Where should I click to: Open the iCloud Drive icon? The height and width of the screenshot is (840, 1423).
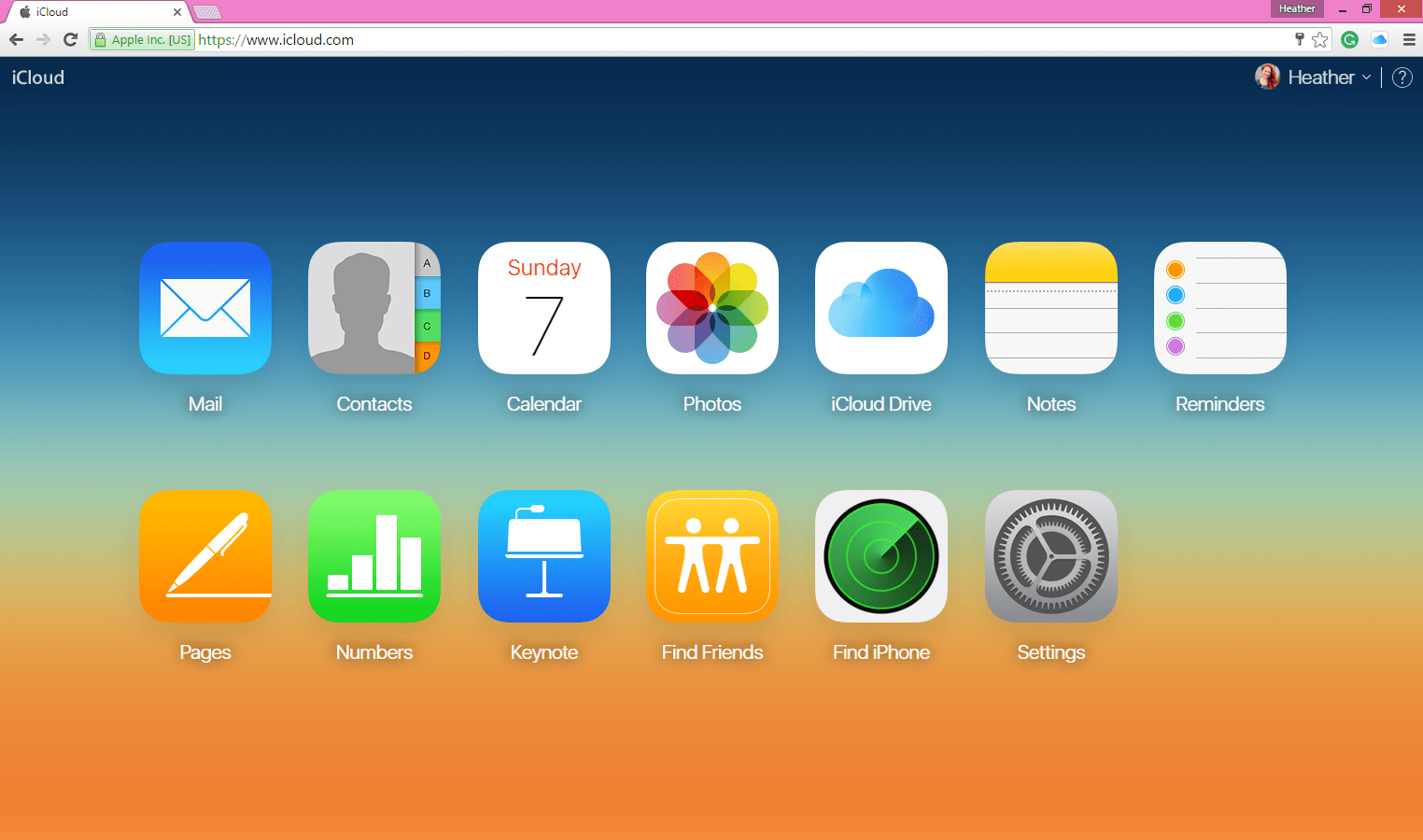click(x=881, y=308)
